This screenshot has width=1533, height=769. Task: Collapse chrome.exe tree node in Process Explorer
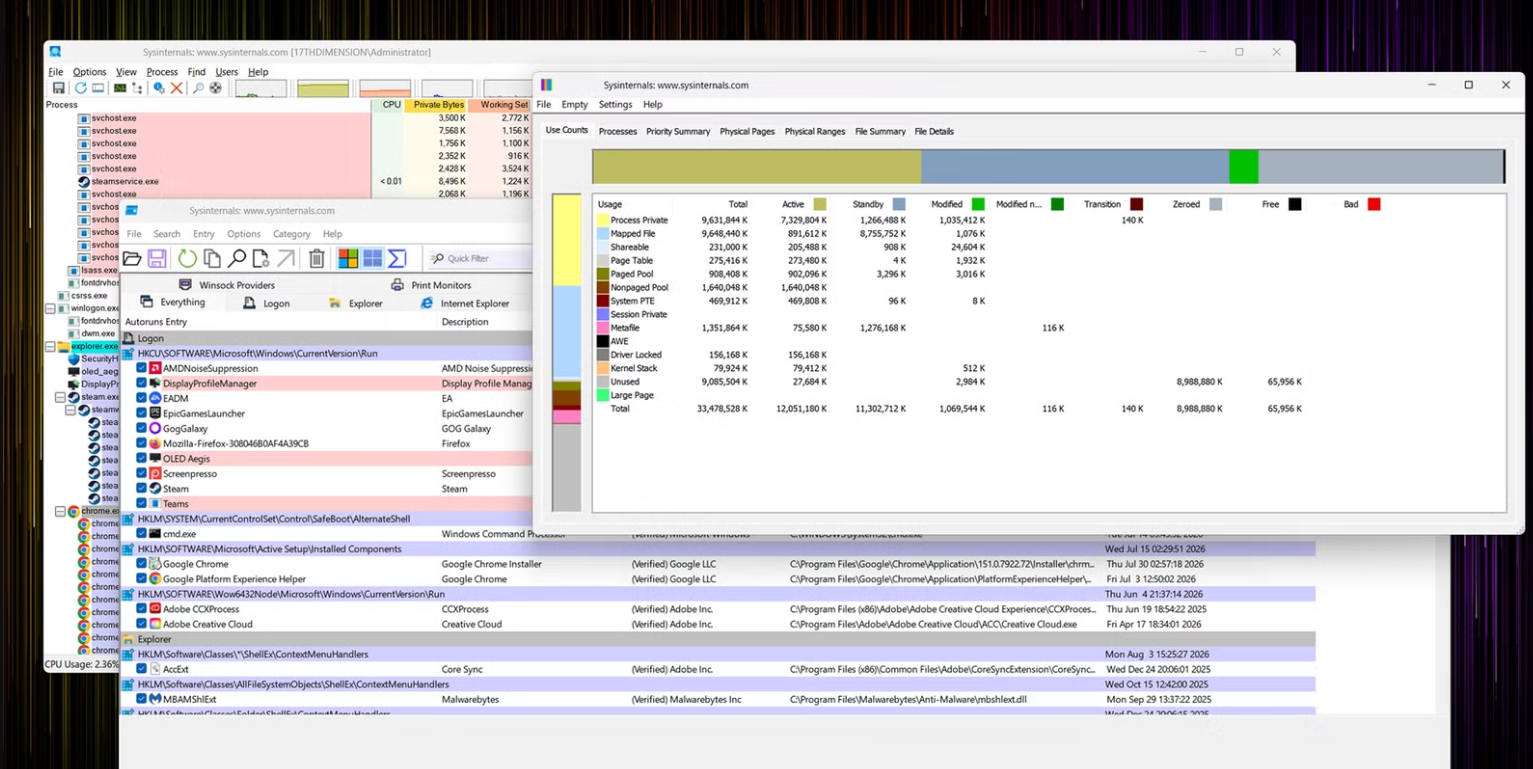tap(60, 511)
